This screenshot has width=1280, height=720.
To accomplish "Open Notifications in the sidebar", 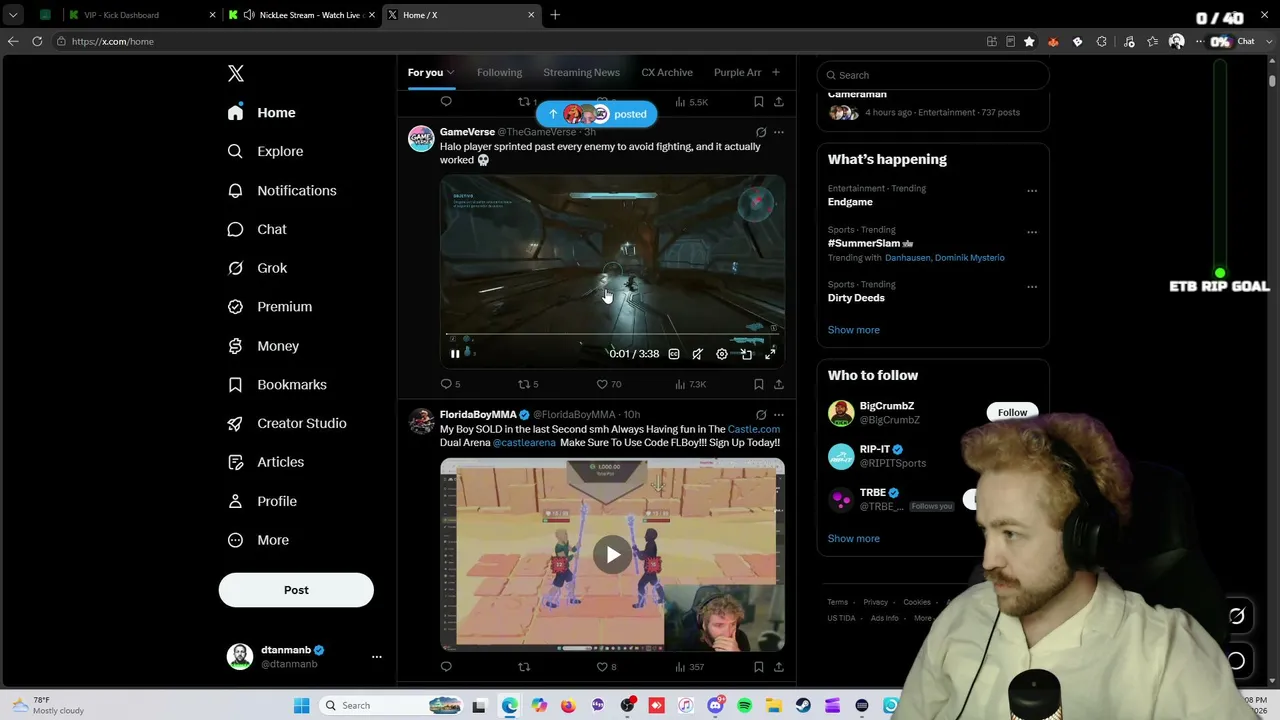I will tap(282, 190).
